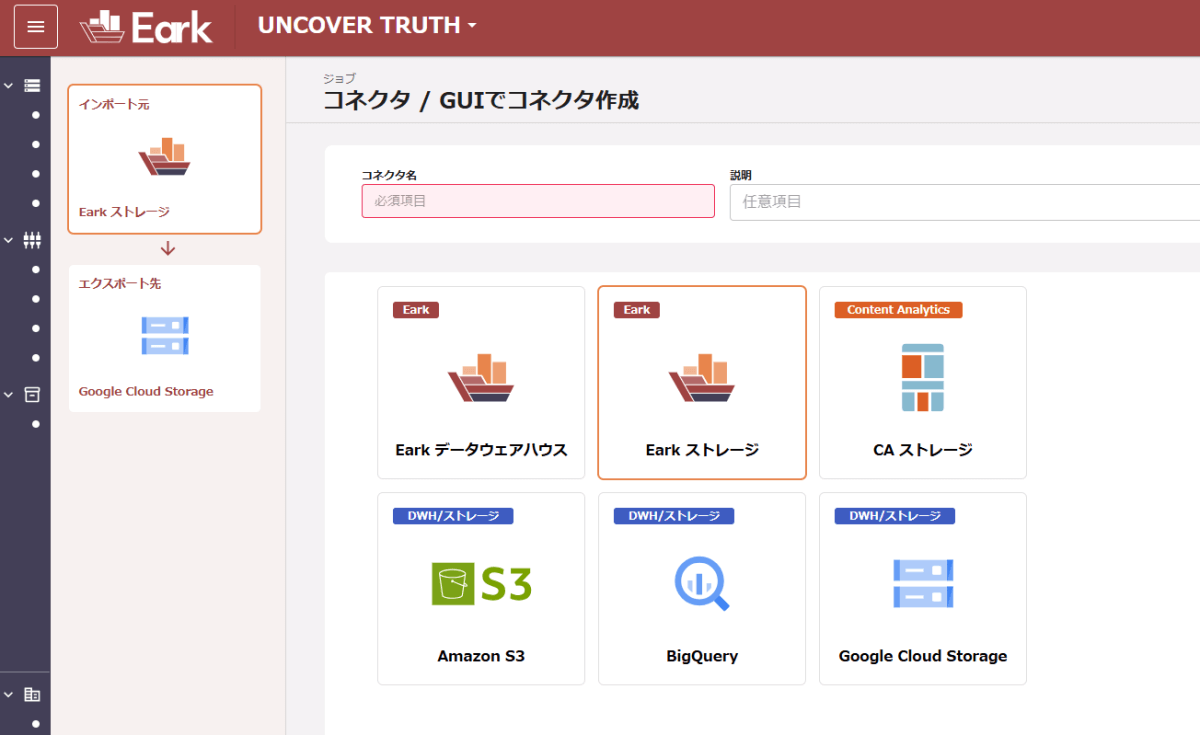Select the インポート元 card in the left panel

(x=165, y=159)
